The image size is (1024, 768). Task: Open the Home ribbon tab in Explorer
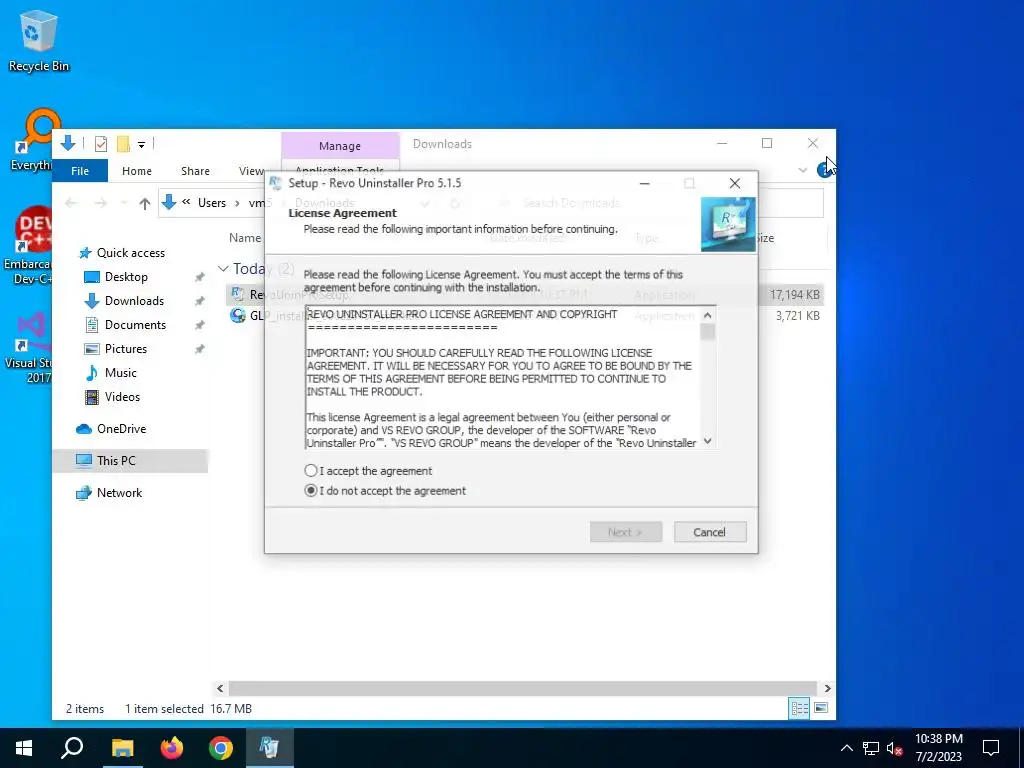pyautogui.click(x=136, y=171)
